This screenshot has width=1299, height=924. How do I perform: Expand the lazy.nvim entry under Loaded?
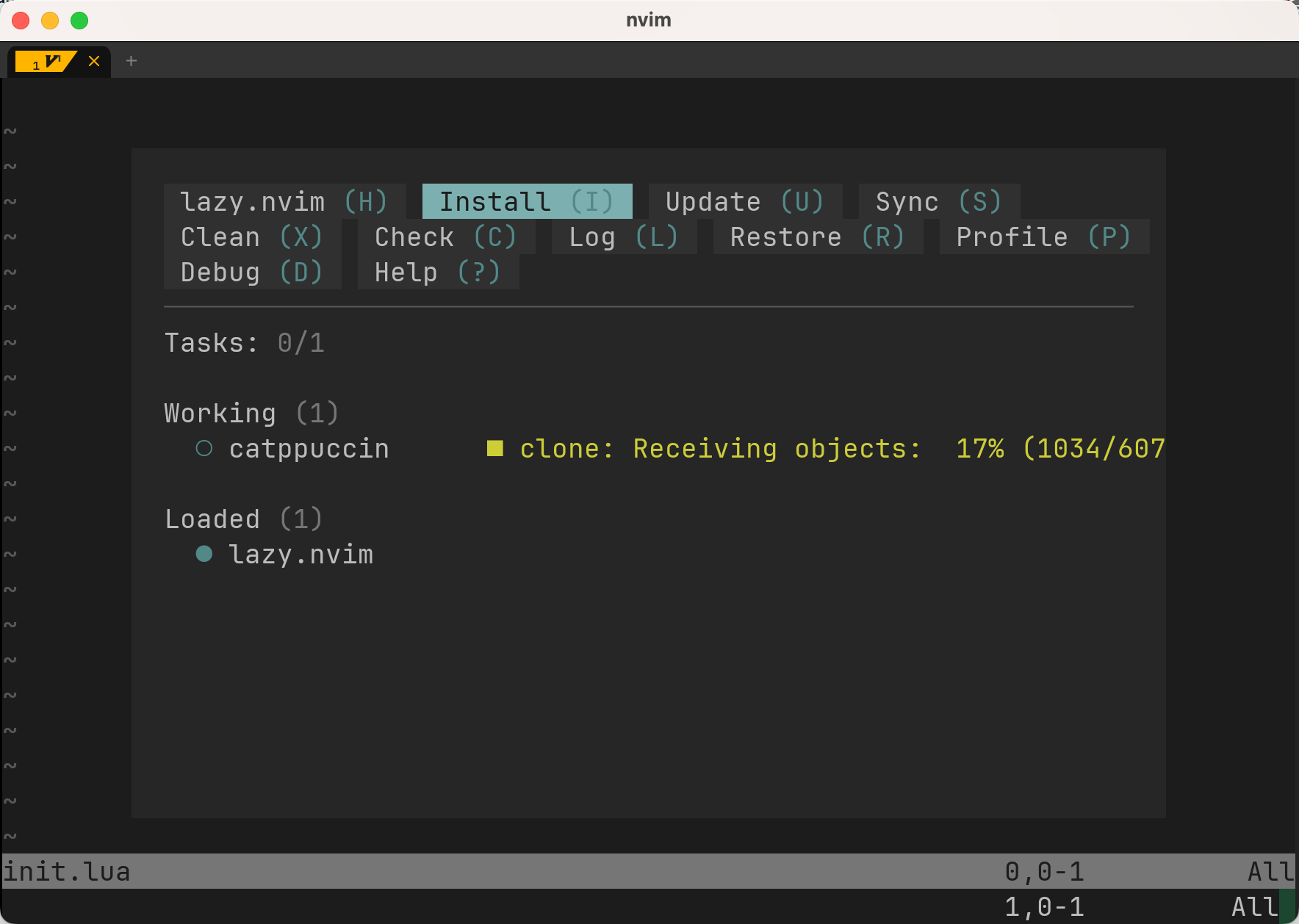pyautogui.click(x=301, y=554)
